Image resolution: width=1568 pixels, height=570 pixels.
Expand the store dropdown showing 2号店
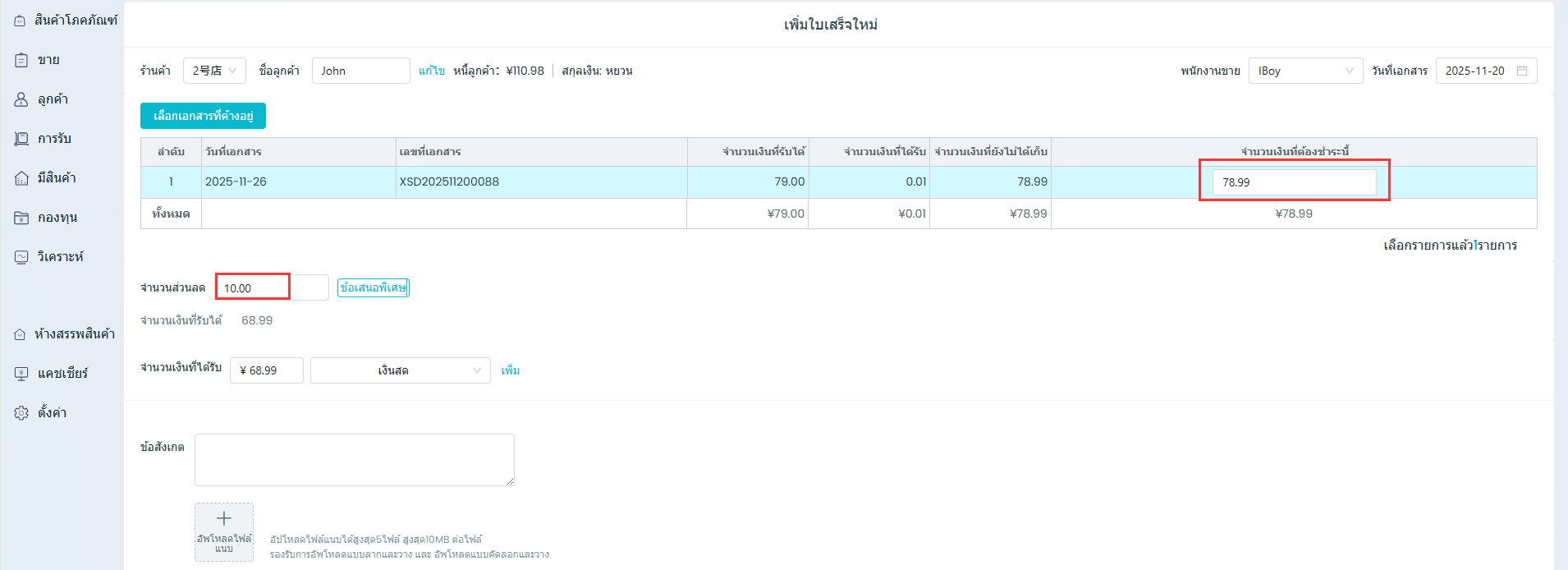(214, 71)
